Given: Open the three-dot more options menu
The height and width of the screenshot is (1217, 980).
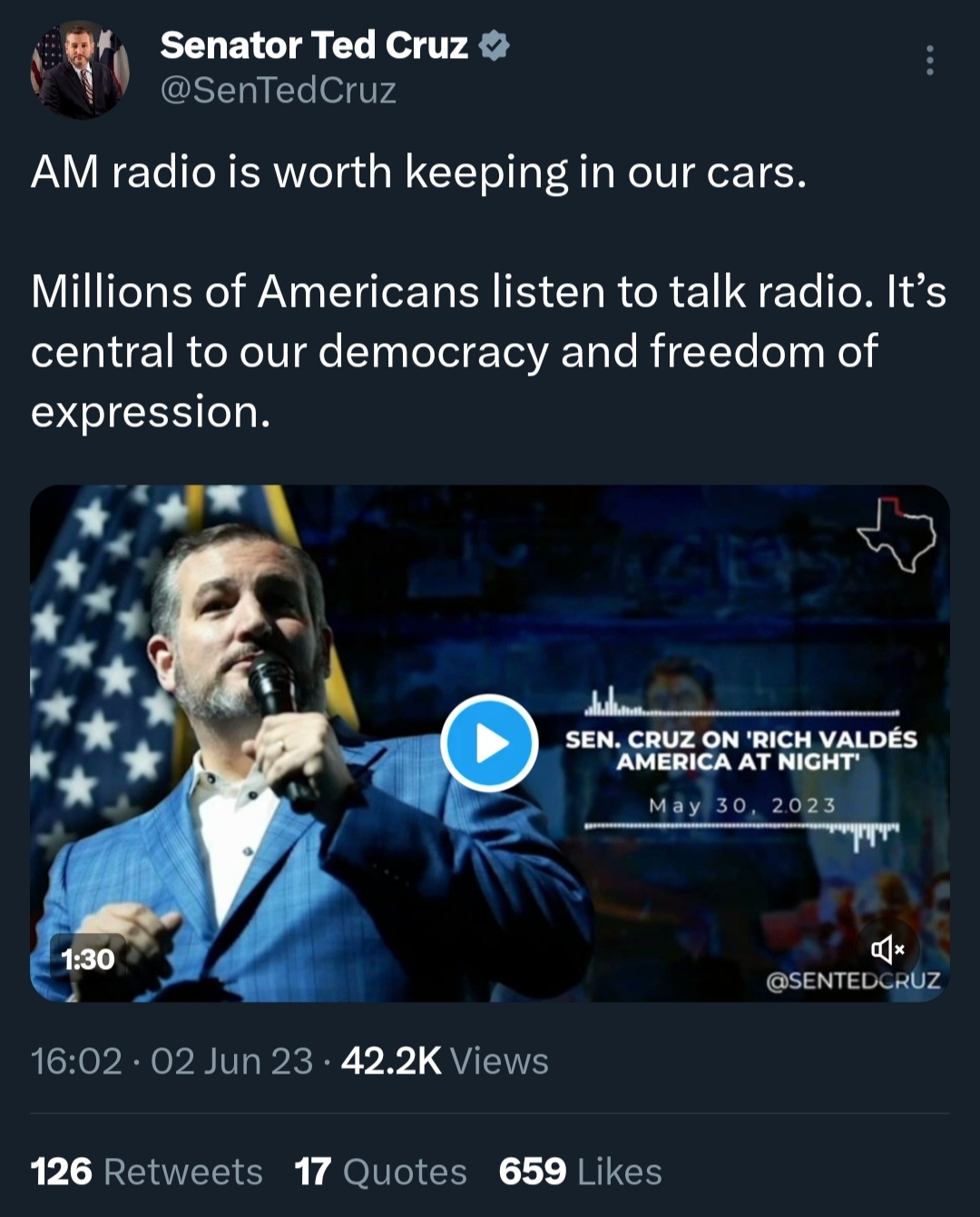Looking at the screenshot, I should 929,60.
